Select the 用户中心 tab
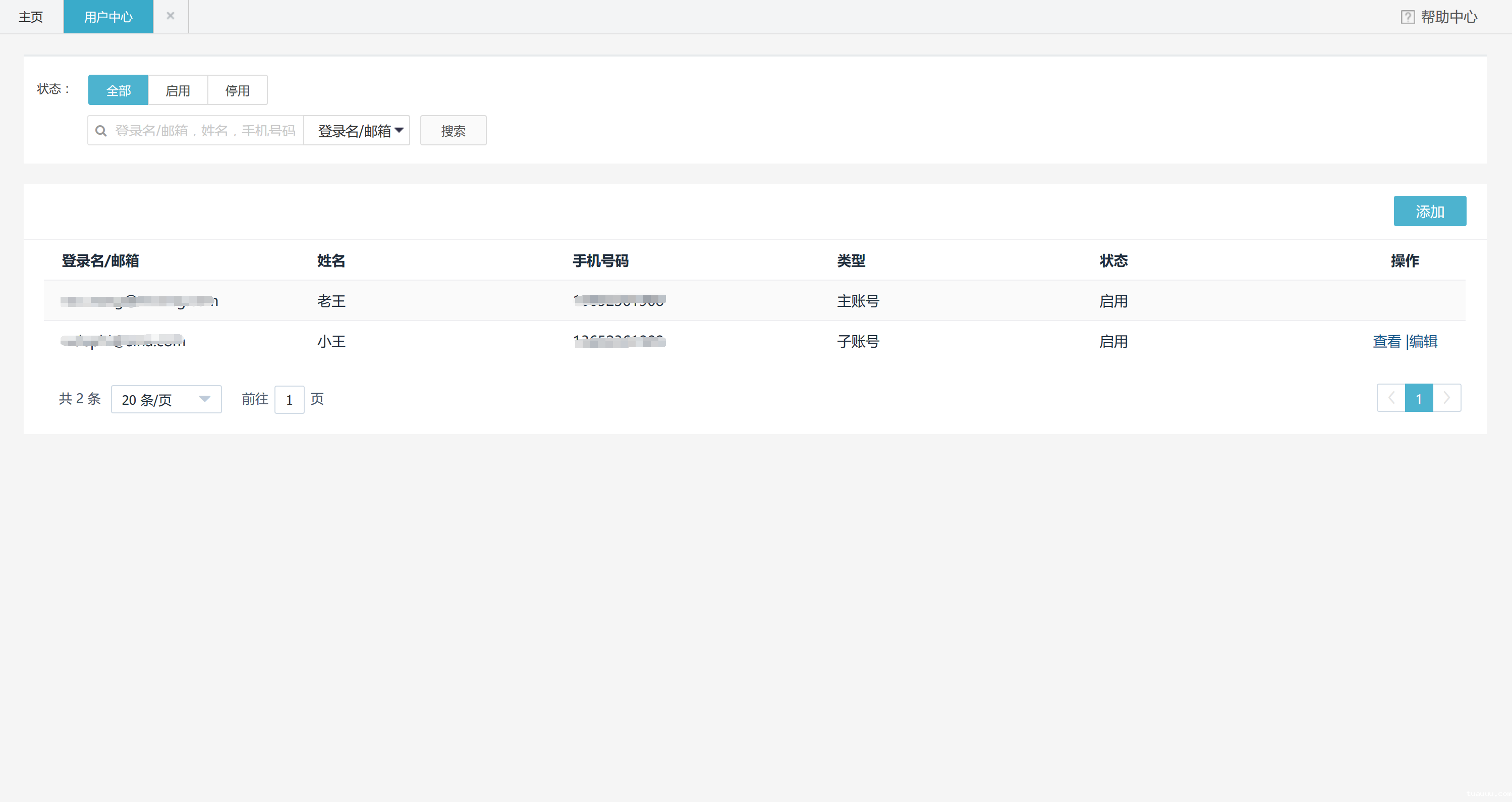The width and height of the screenshot is (1512, 802). (x=108, y=17)
